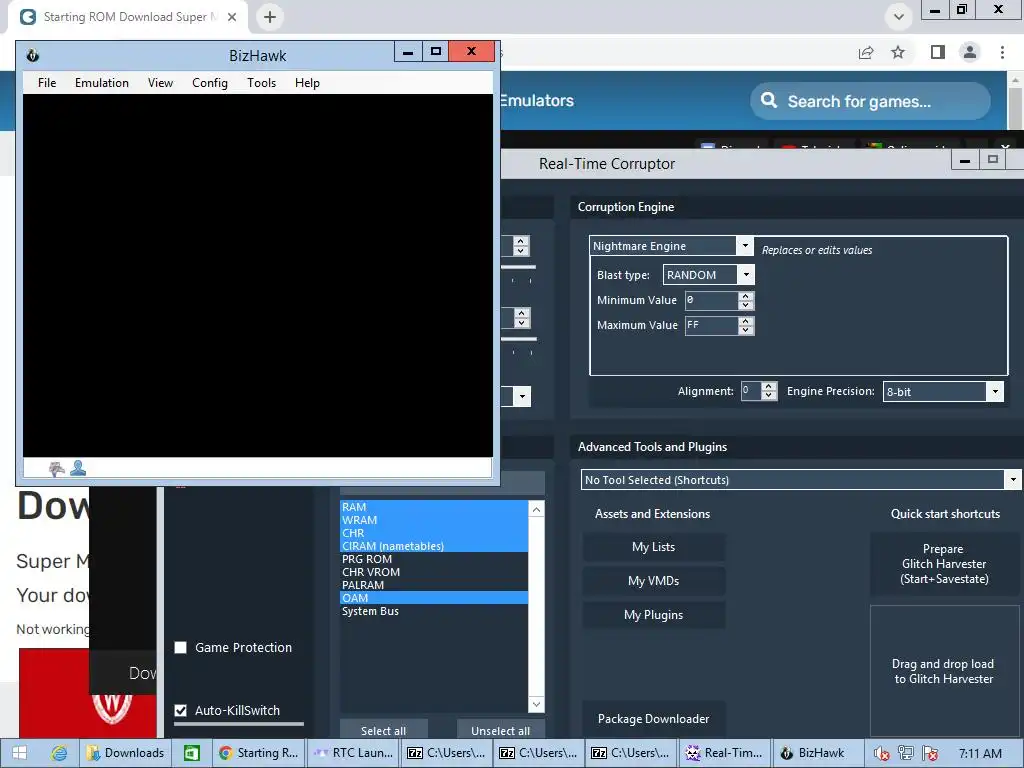Viewport: 1024px width, 768px height.
Task: Expand the No Tool Selected dropdown
Action: point(1012,480)
